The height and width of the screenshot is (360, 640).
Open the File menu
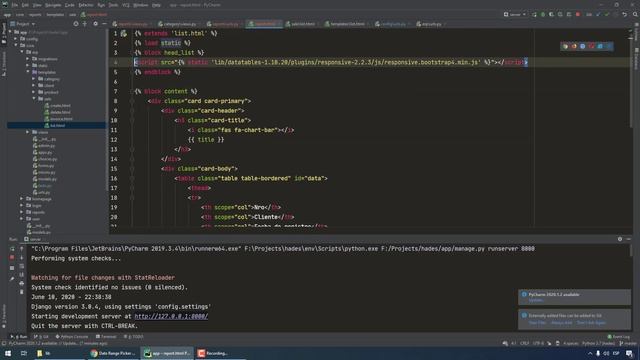point(15,5)
